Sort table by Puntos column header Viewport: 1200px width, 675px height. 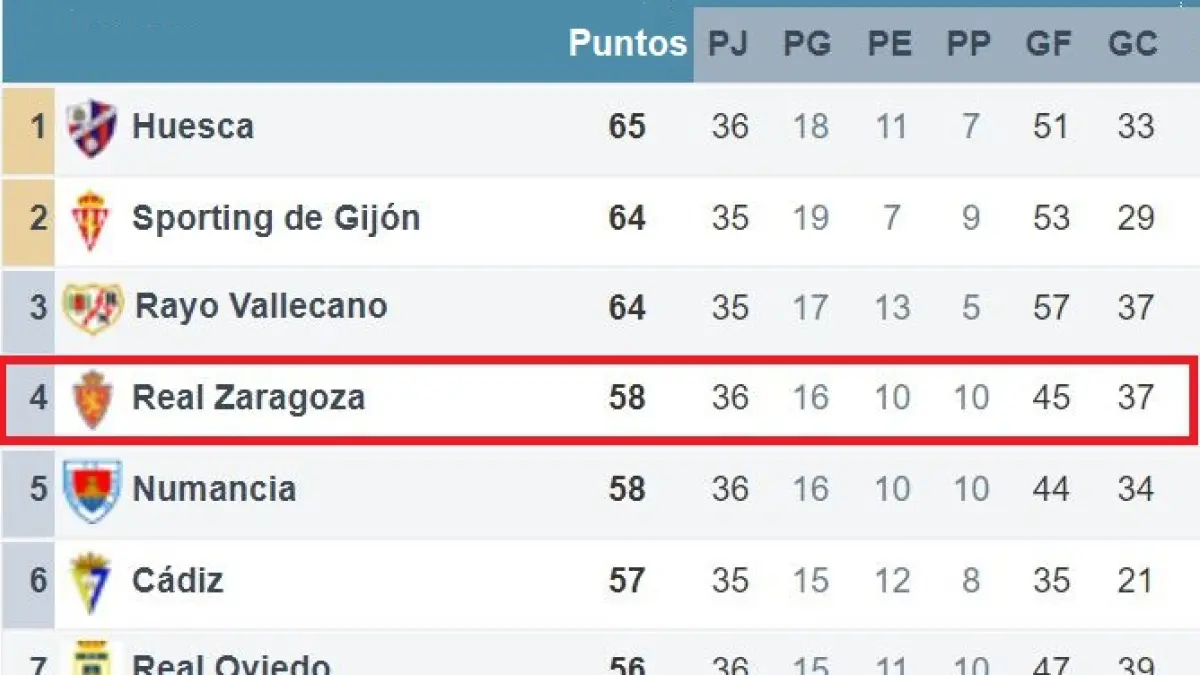(x=628, y=43)
